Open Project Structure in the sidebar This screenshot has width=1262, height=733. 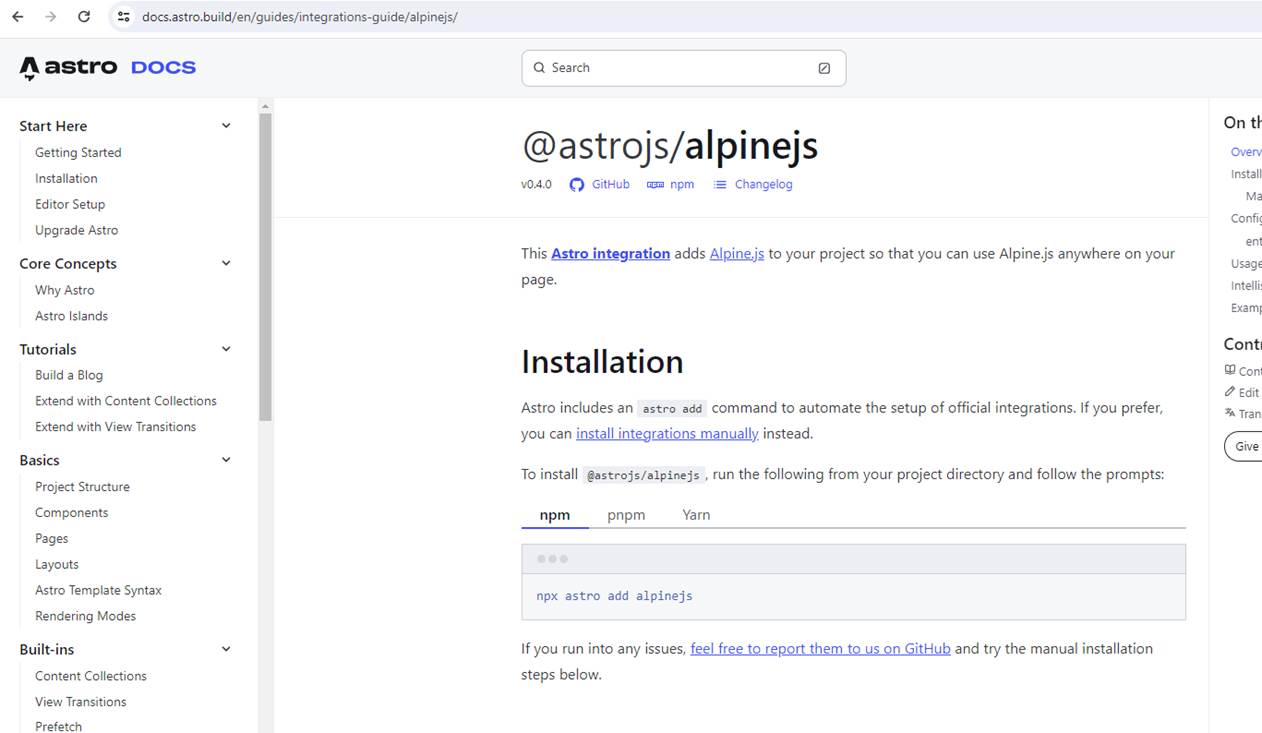(x=82, y=488)
